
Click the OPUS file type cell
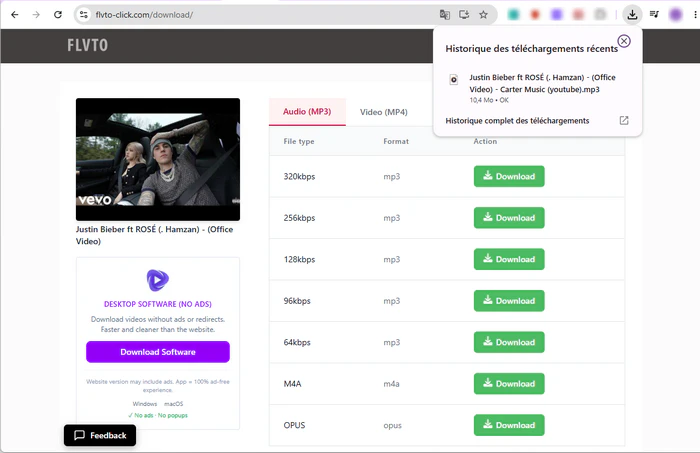[294, 425]
